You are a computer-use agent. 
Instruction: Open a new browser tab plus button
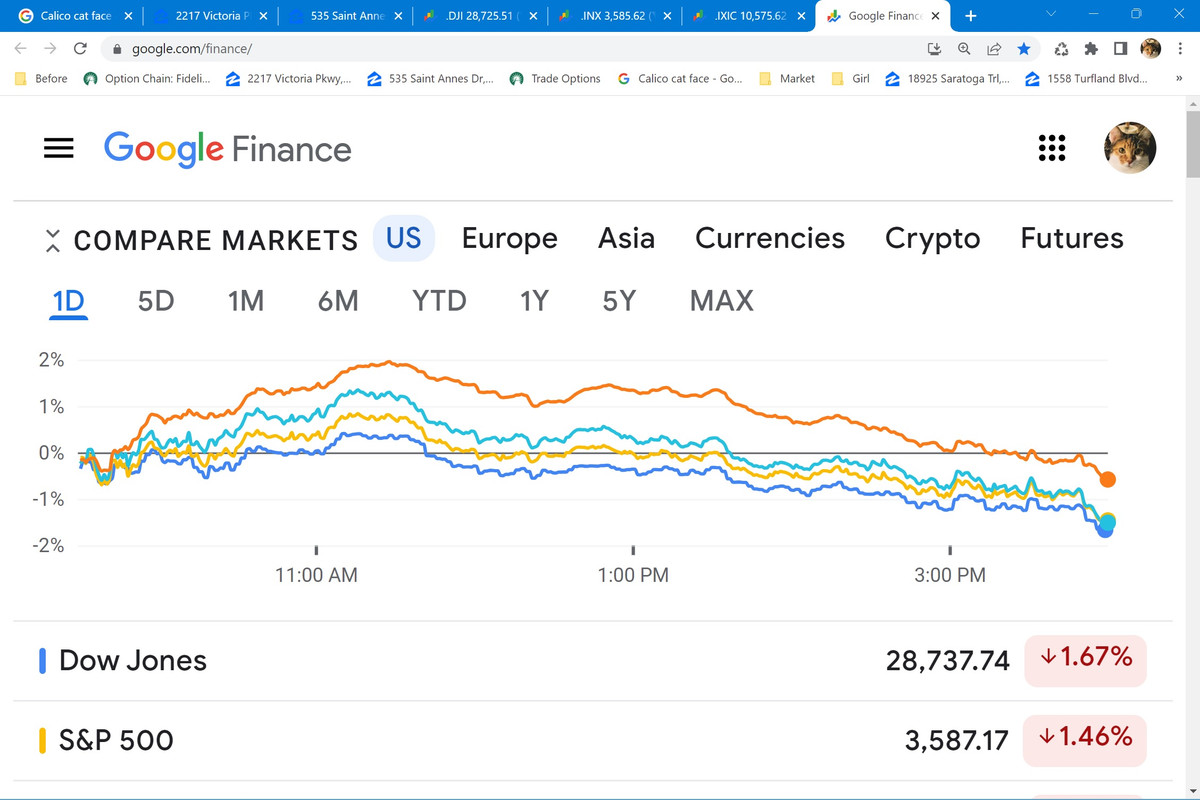pos(970,16)
